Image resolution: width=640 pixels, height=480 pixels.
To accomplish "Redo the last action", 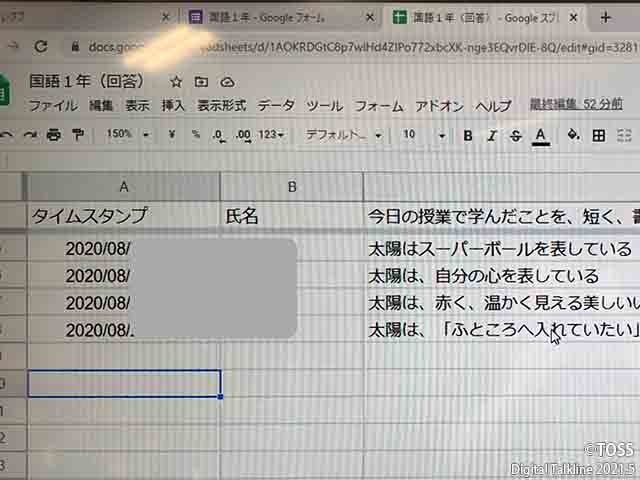I will (x=30, y=135).
